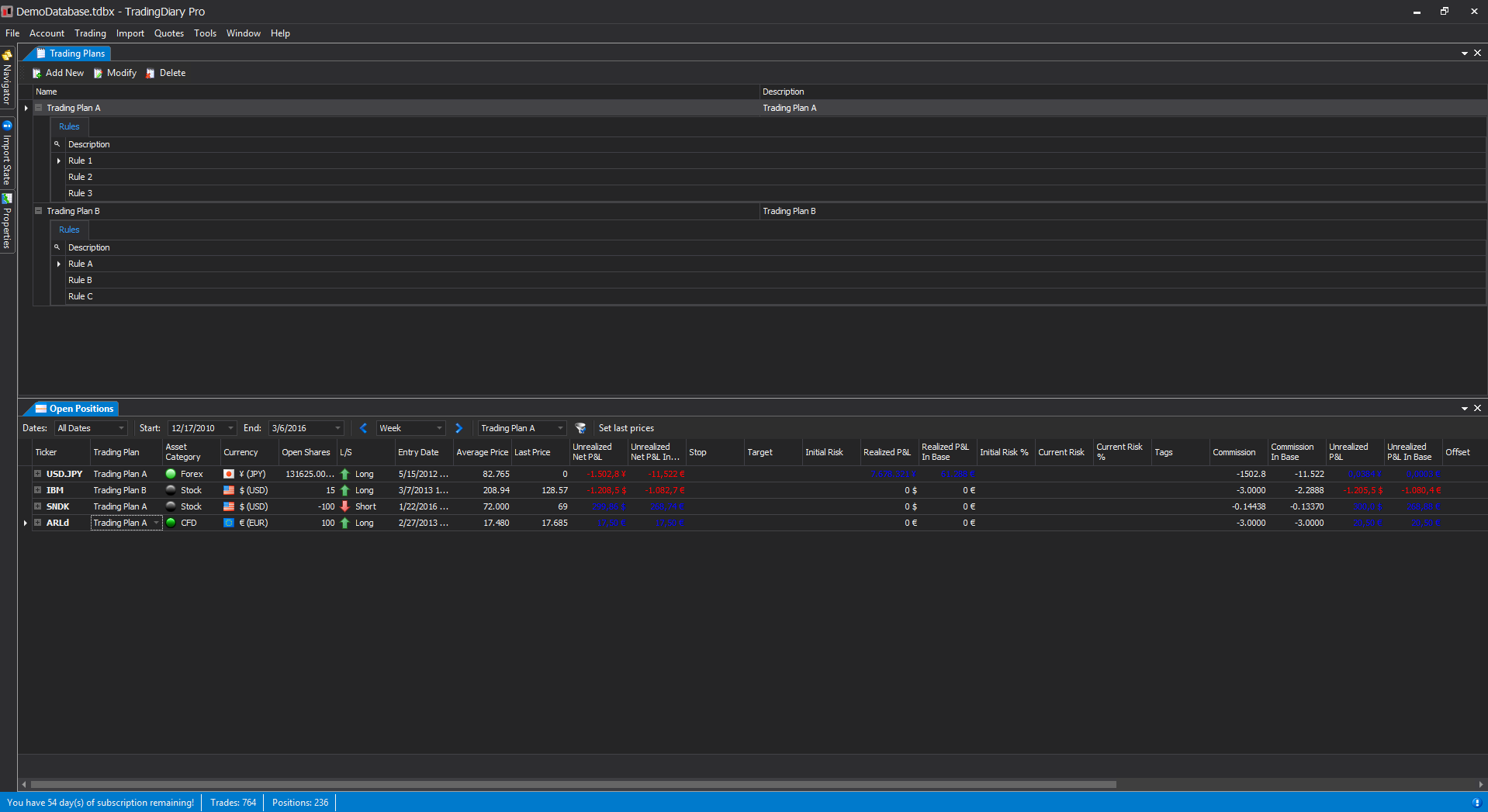Click the US flag icon in SNDK row
This screenshot has height=812, width=1488.
point(229,506)
